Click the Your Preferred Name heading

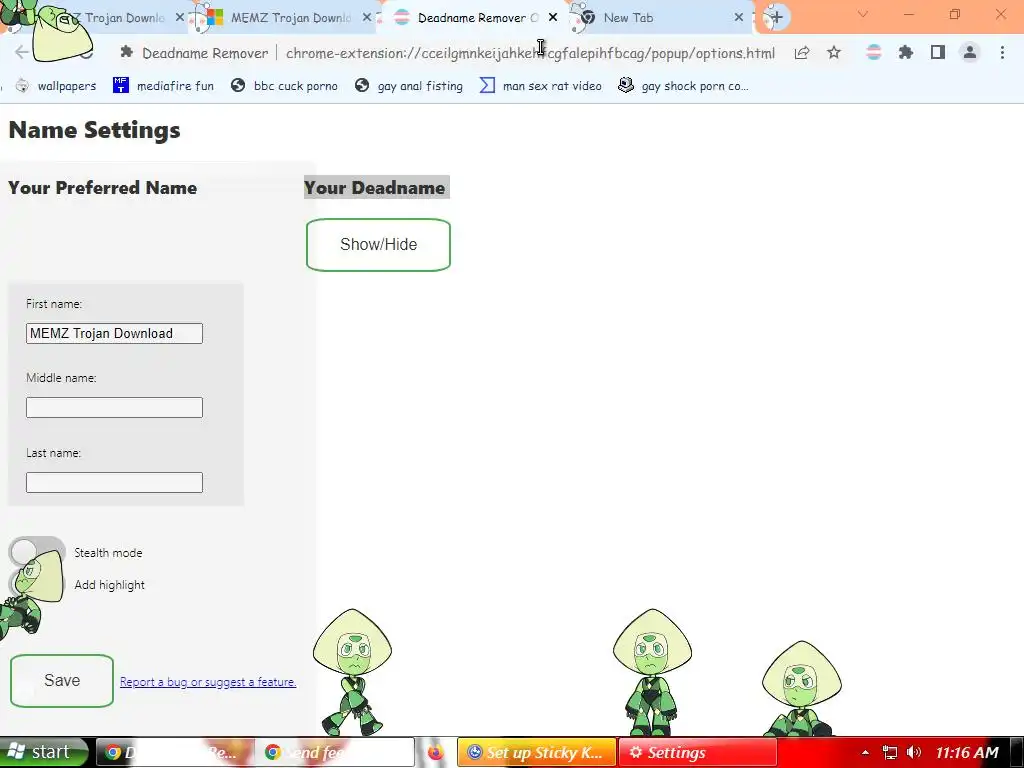[x=103, y=187]
